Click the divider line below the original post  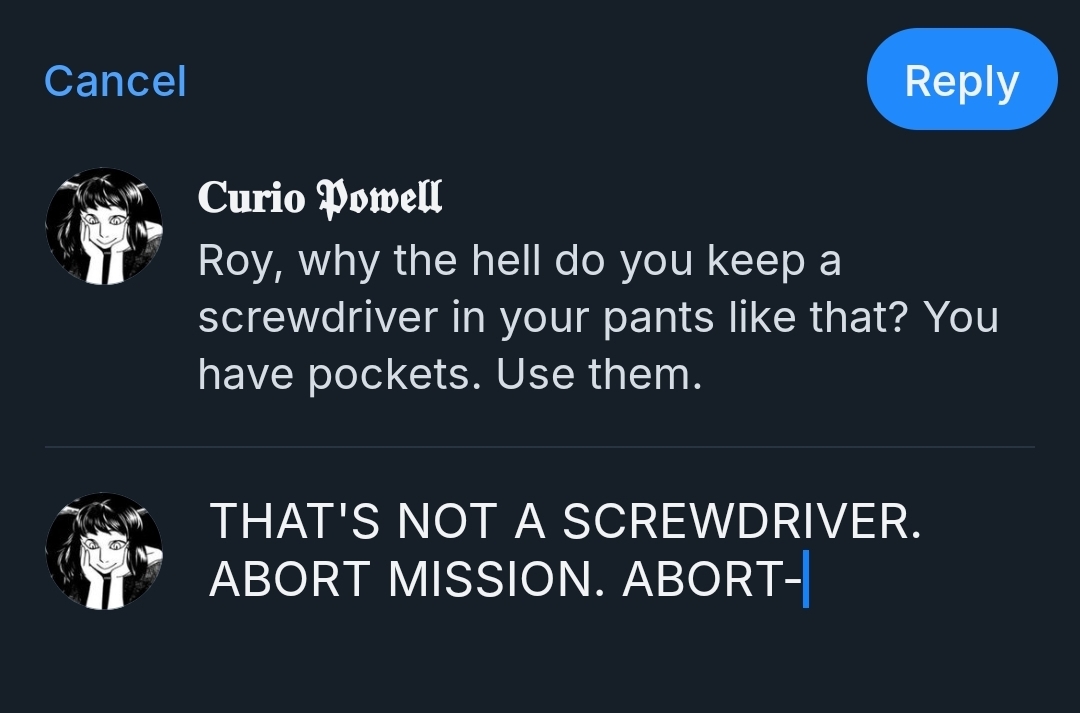click(540, 447)
